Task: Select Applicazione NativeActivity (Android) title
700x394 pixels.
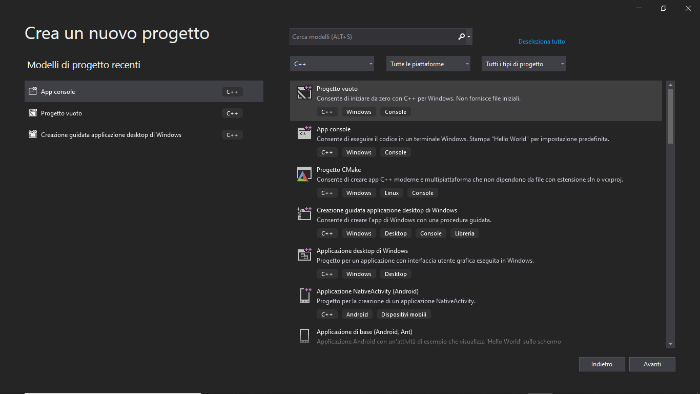Action: pos(367,291)
